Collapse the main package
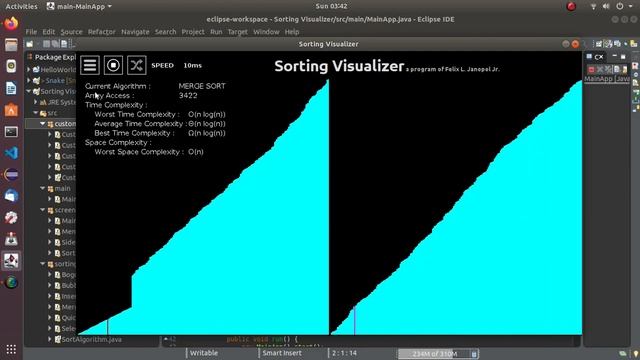Viewport: 640px width, 360px height. click(x=42, y=188)
